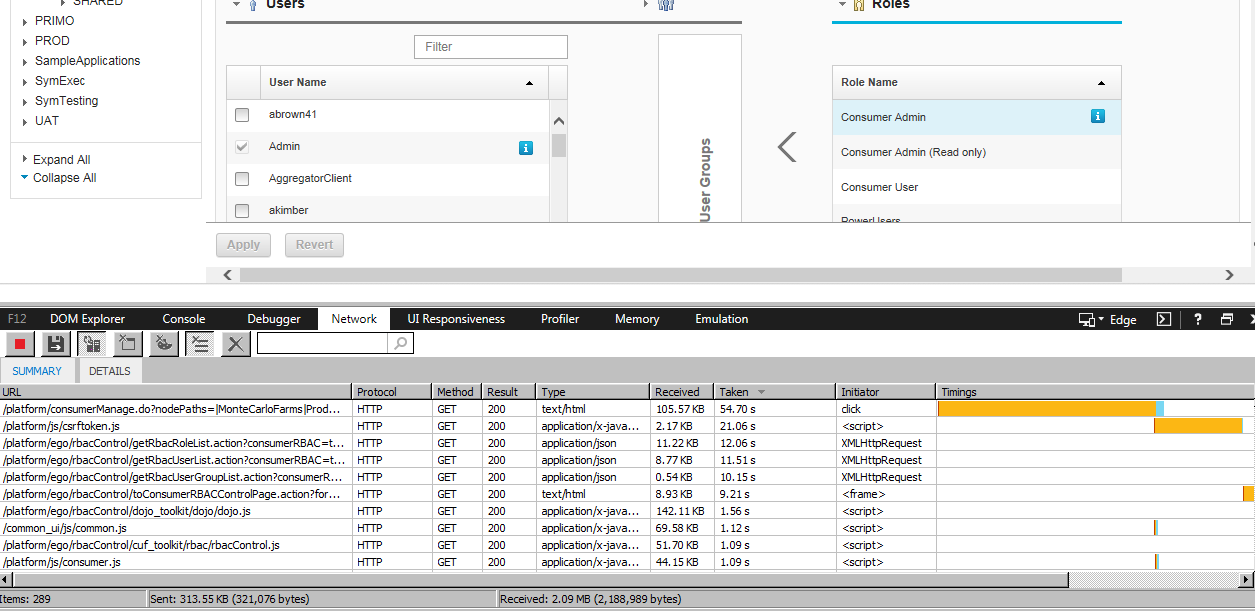Open the Edge document mode dropdown
This screenshot has height=611, width=1255.
1112,320
